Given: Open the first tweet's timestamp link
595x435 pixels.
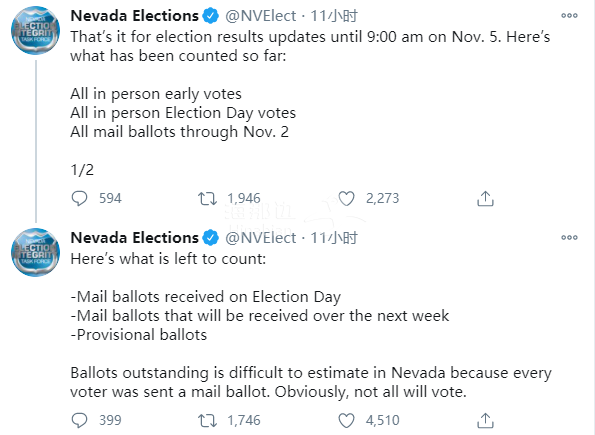Looking at the screenshot, I should tap(334, 16).
